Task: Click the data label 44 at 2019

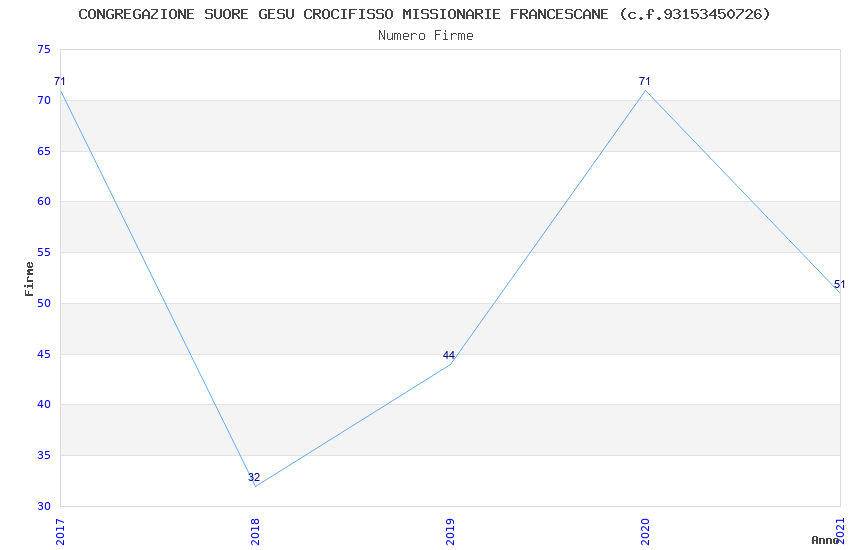Action: click(x=449, y=355)
